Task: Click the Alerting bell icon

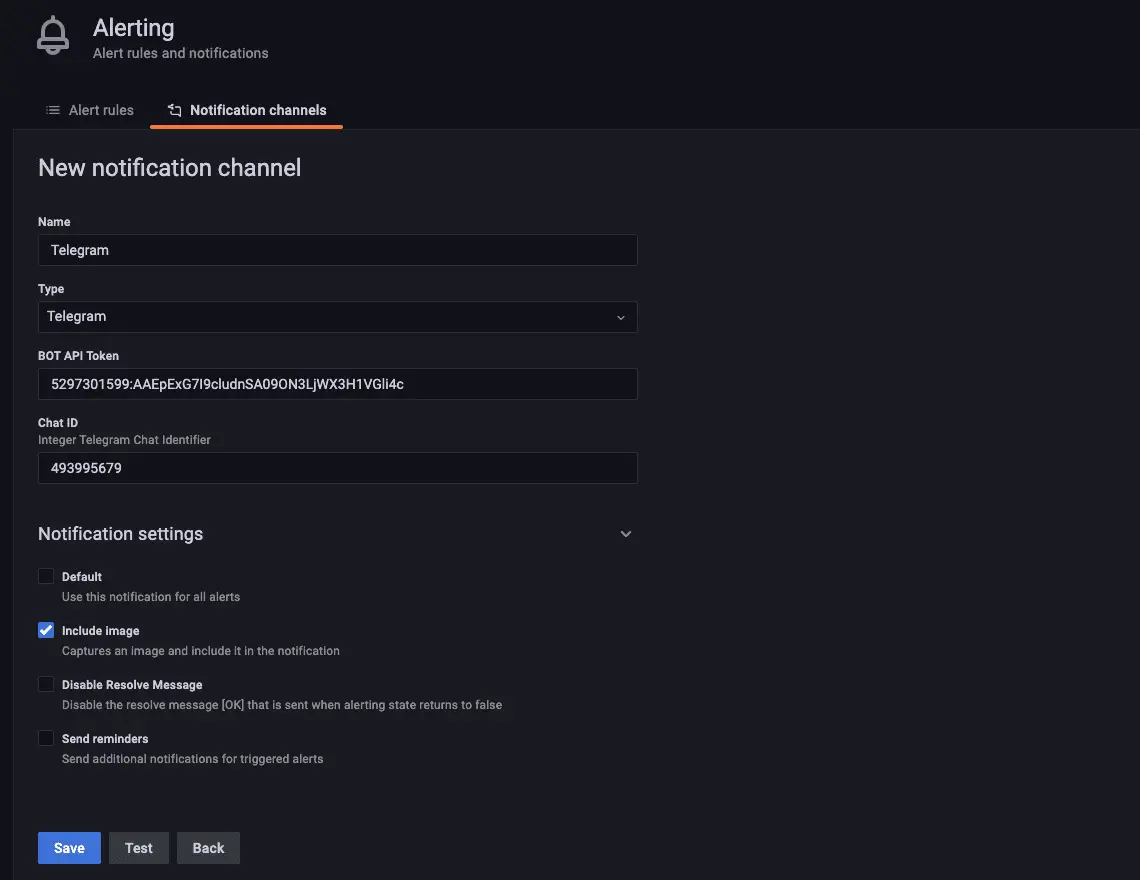Action: (x=53, y=36)
